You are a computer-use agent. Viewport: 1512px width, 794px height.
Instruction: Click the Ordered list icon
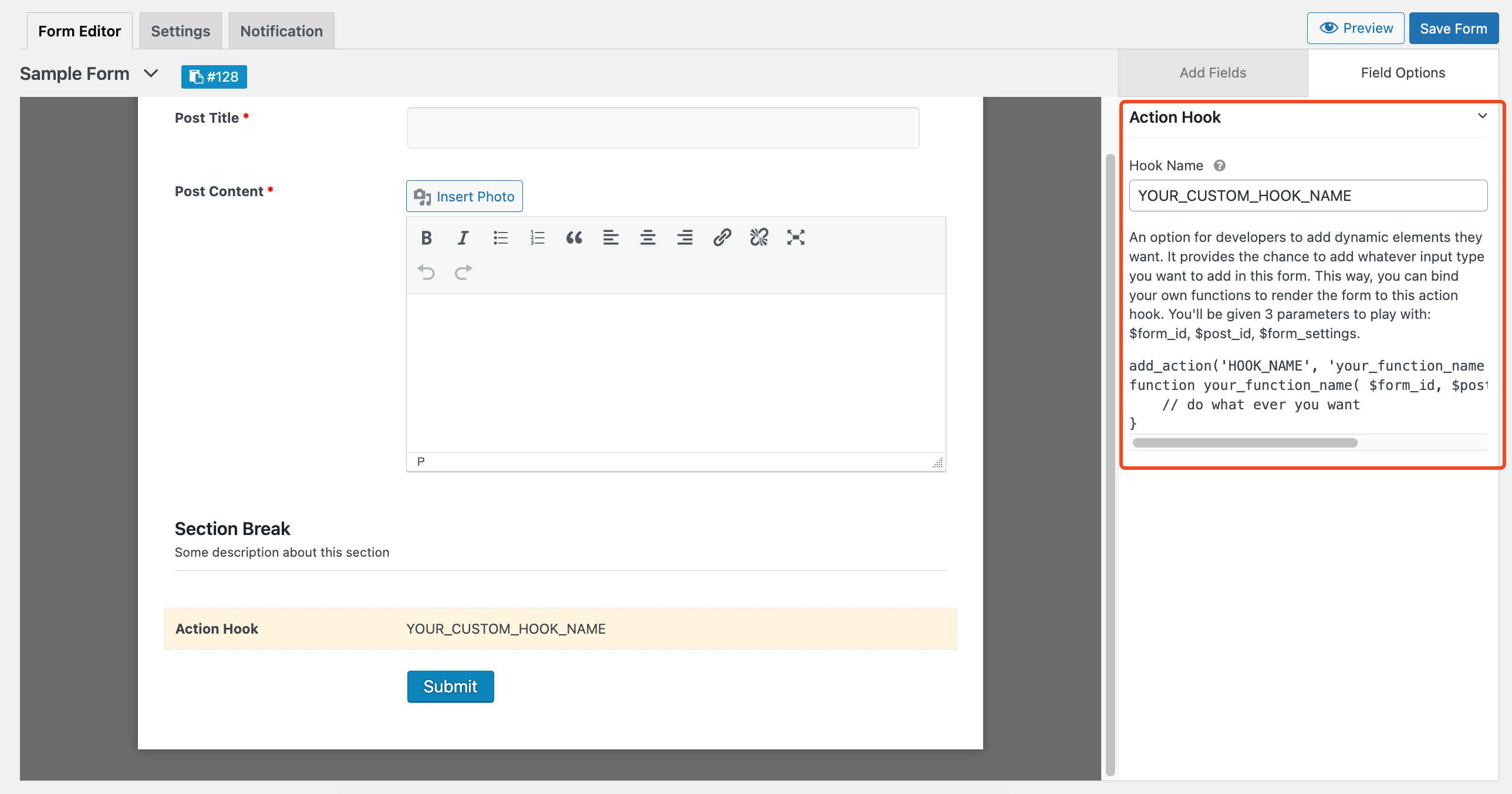(536, 237)
